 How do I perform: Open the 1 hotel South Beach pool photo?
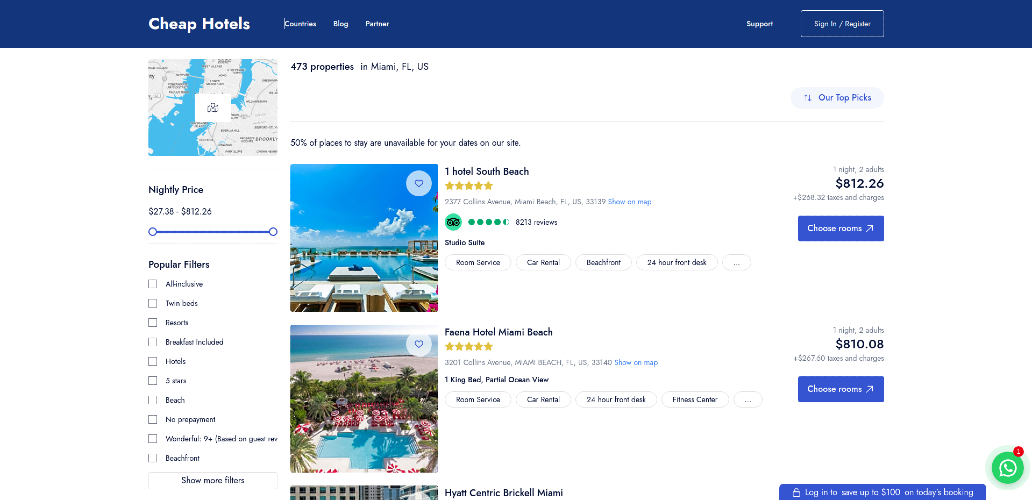tap(364, 238)
